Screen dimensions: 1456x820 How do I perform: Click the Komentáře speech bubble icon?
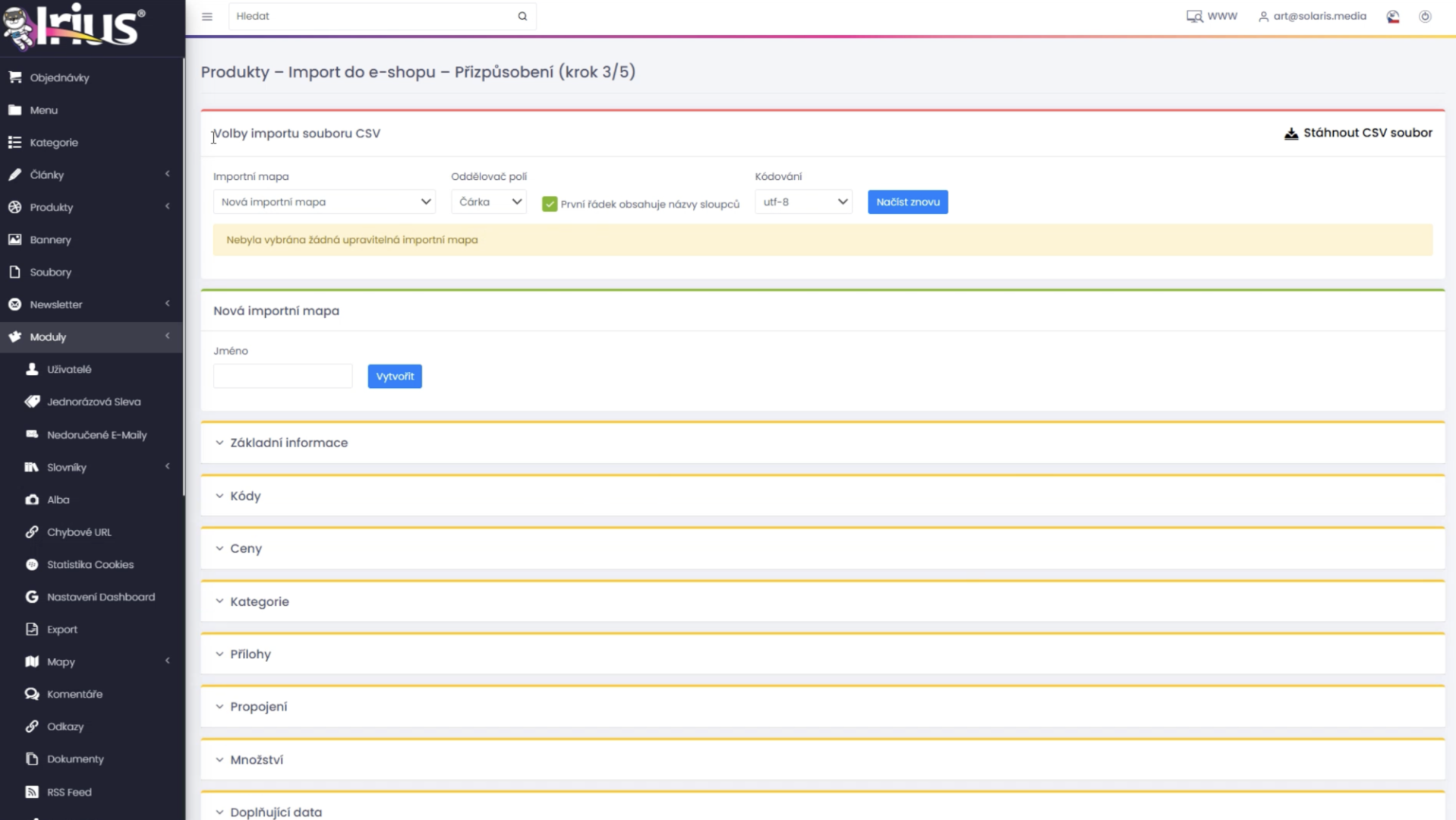tap(32, 694)
